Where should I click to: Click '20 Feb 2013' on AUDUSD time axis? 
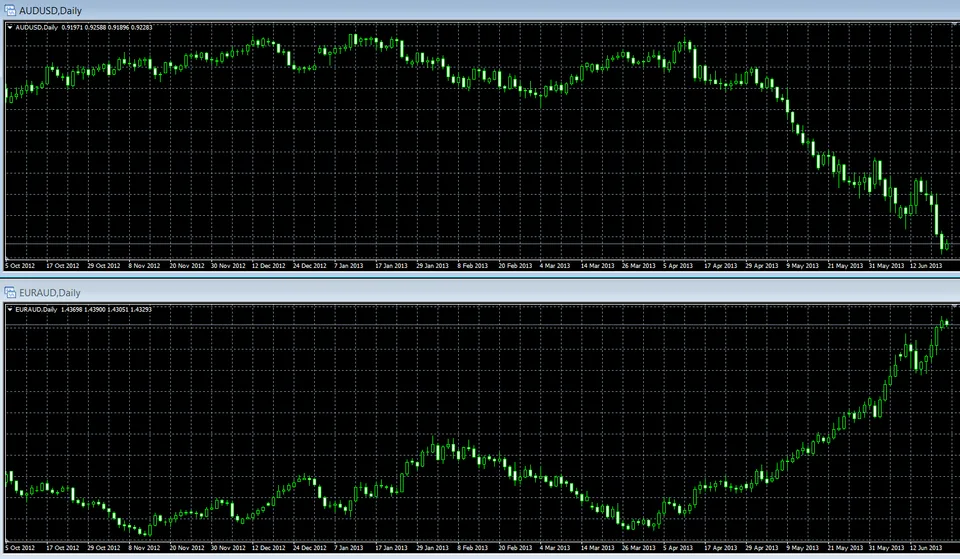(515, 266)
